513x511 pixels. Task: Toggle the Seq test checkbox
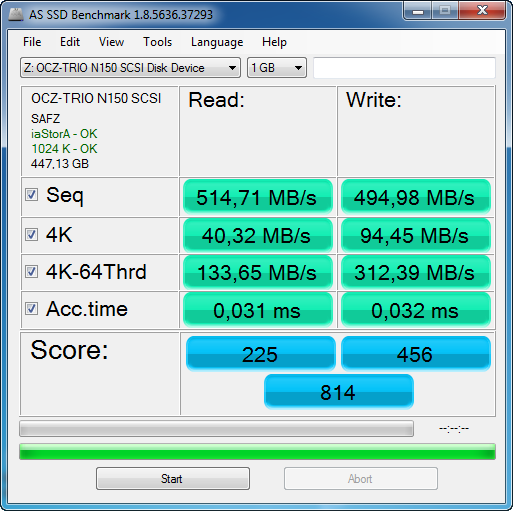tap(31, 195)
